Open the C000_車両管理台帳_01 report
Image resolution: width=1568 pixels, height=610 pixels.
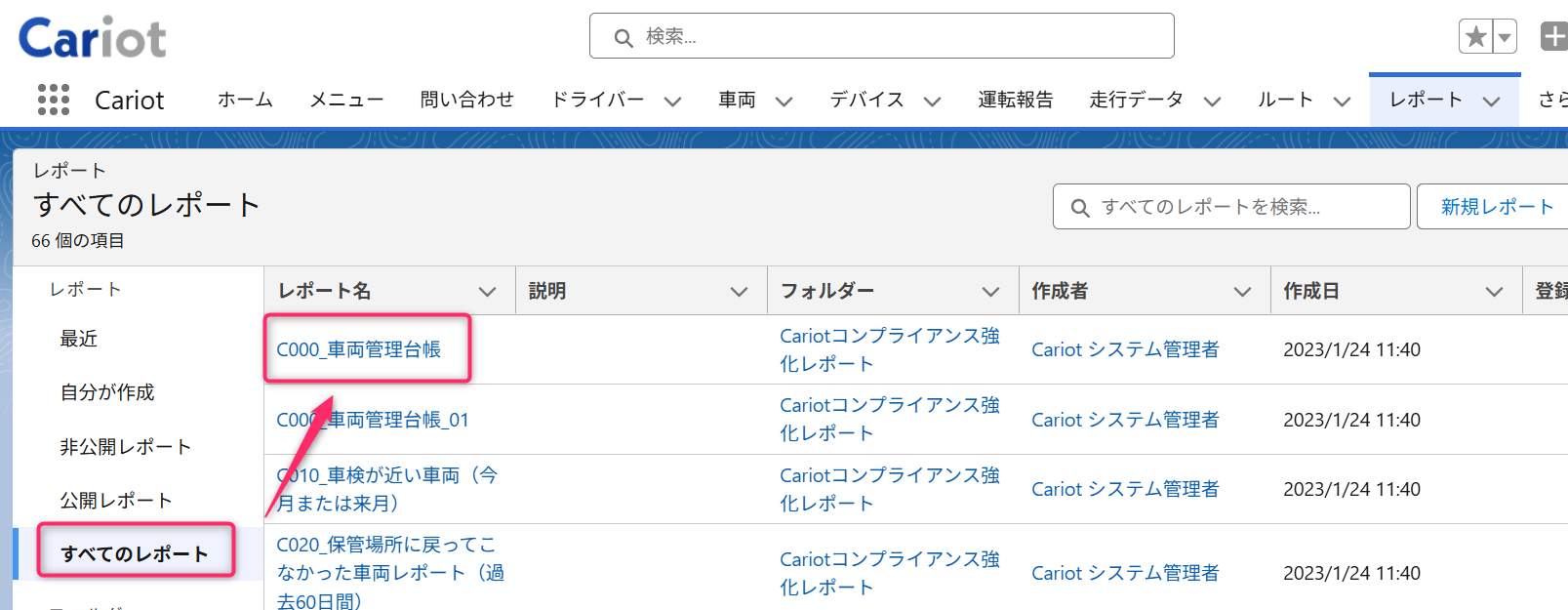373,420
